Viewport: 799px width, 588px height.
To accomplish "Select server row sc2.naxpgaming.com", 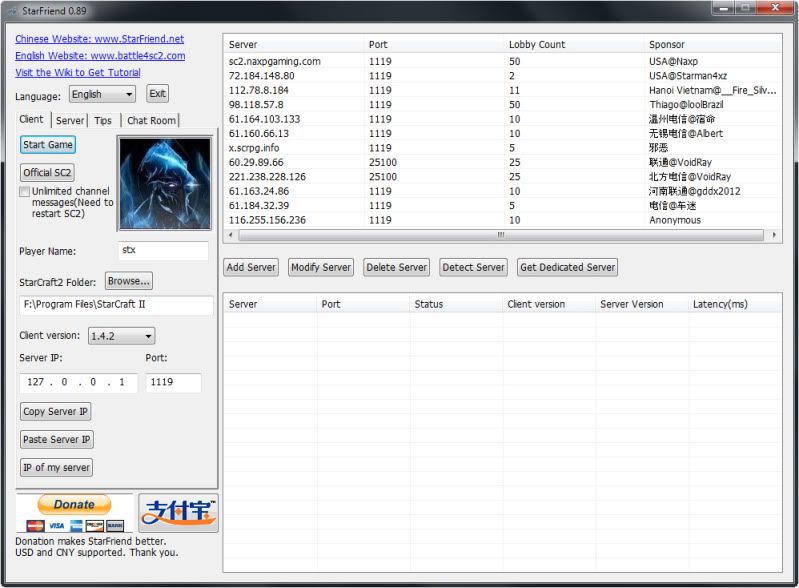I will 502,61.
